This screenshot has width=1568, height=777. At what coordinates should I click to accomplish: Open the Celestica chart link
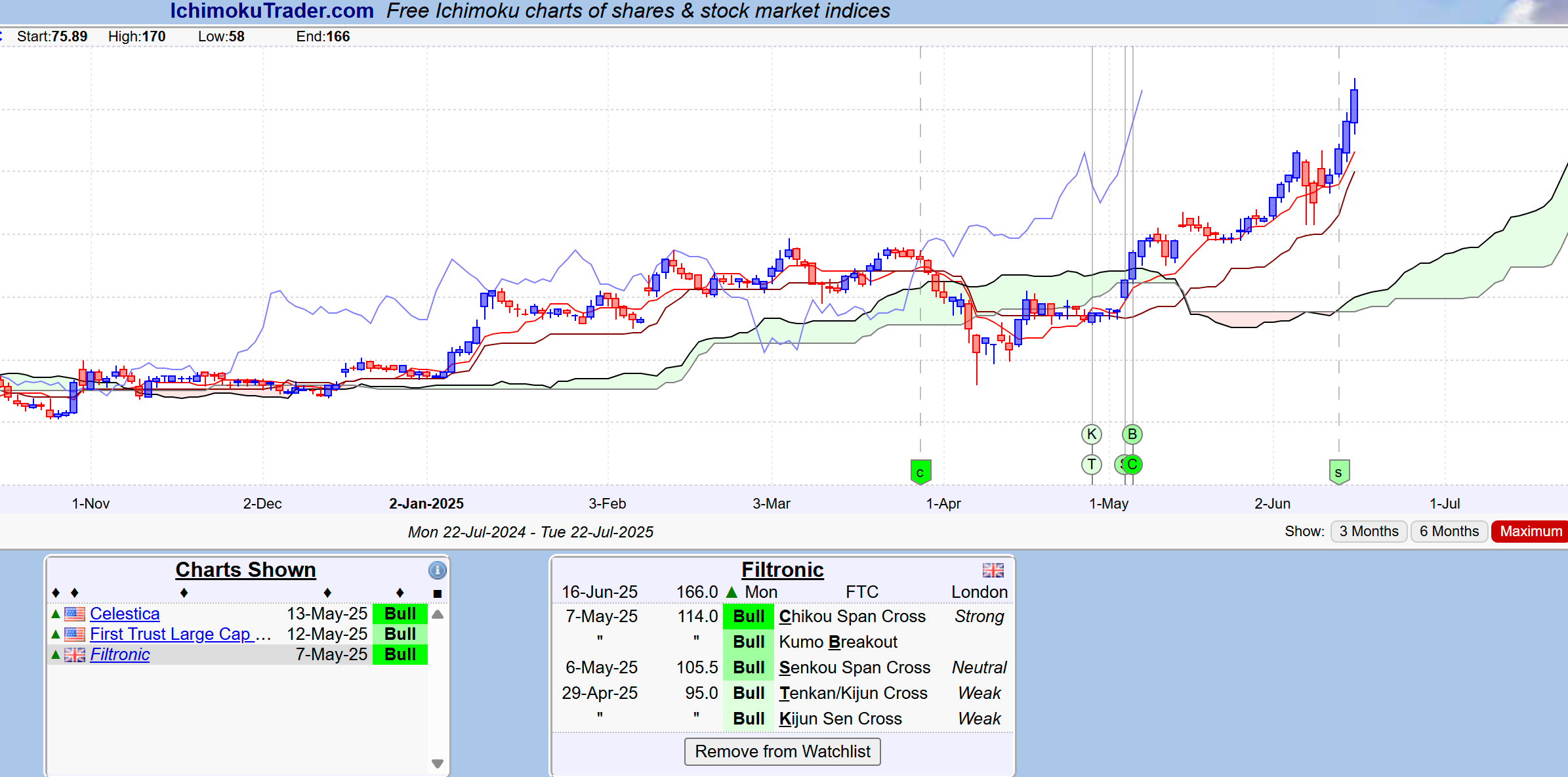[x=125, y=614]
